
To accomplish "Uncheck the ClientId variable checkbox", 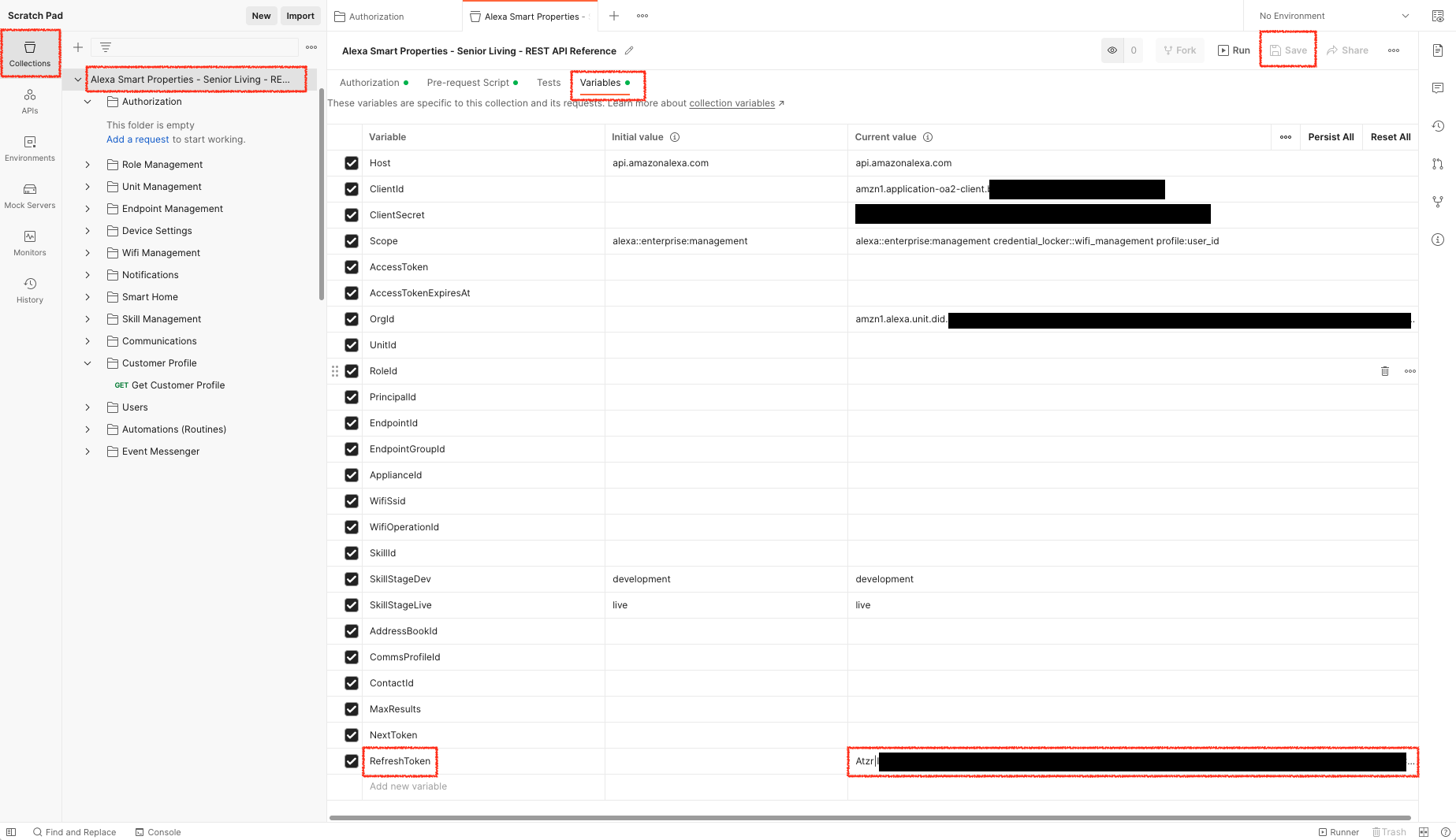I will click(x=352, y=189).
